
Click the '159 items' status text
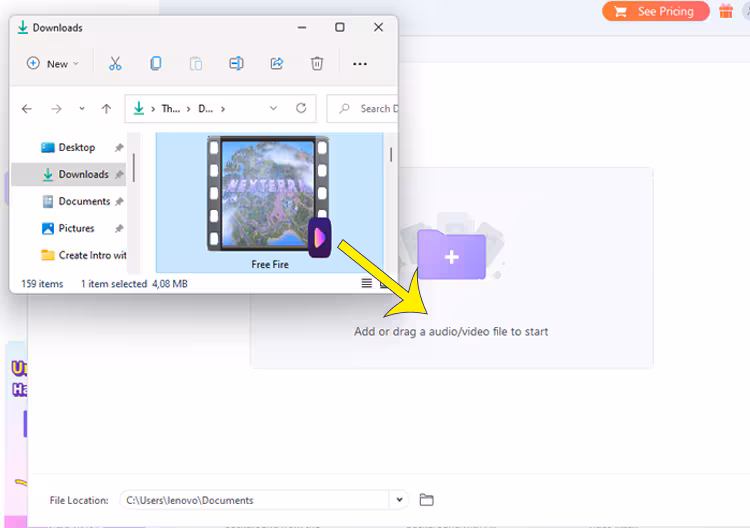(x=42, y=284)
